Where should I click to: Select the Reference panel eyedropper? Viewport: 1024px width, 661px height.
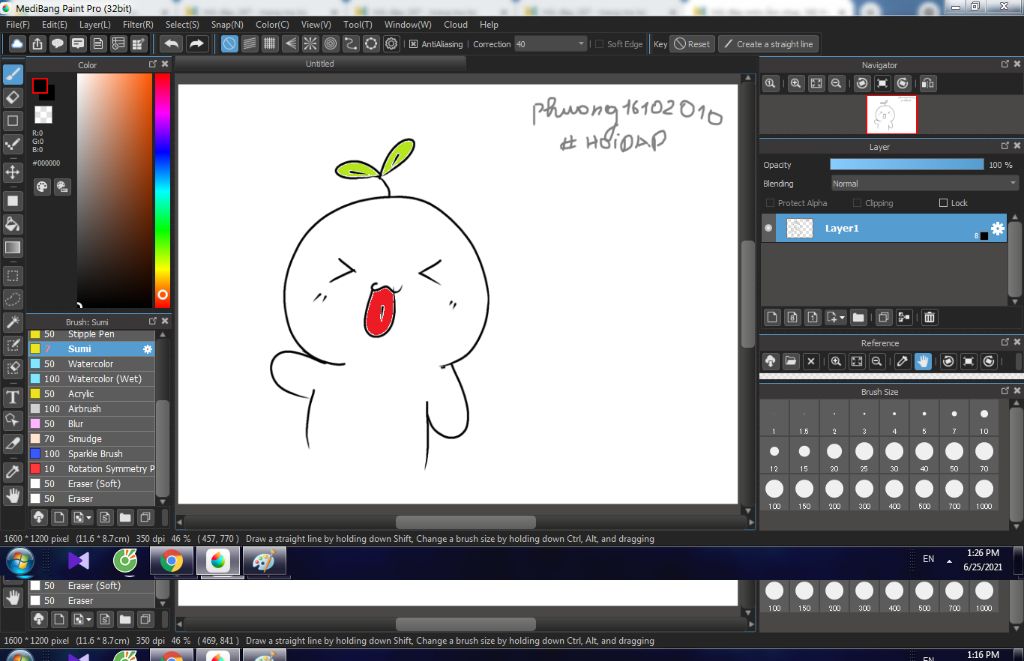coord(902,361)
